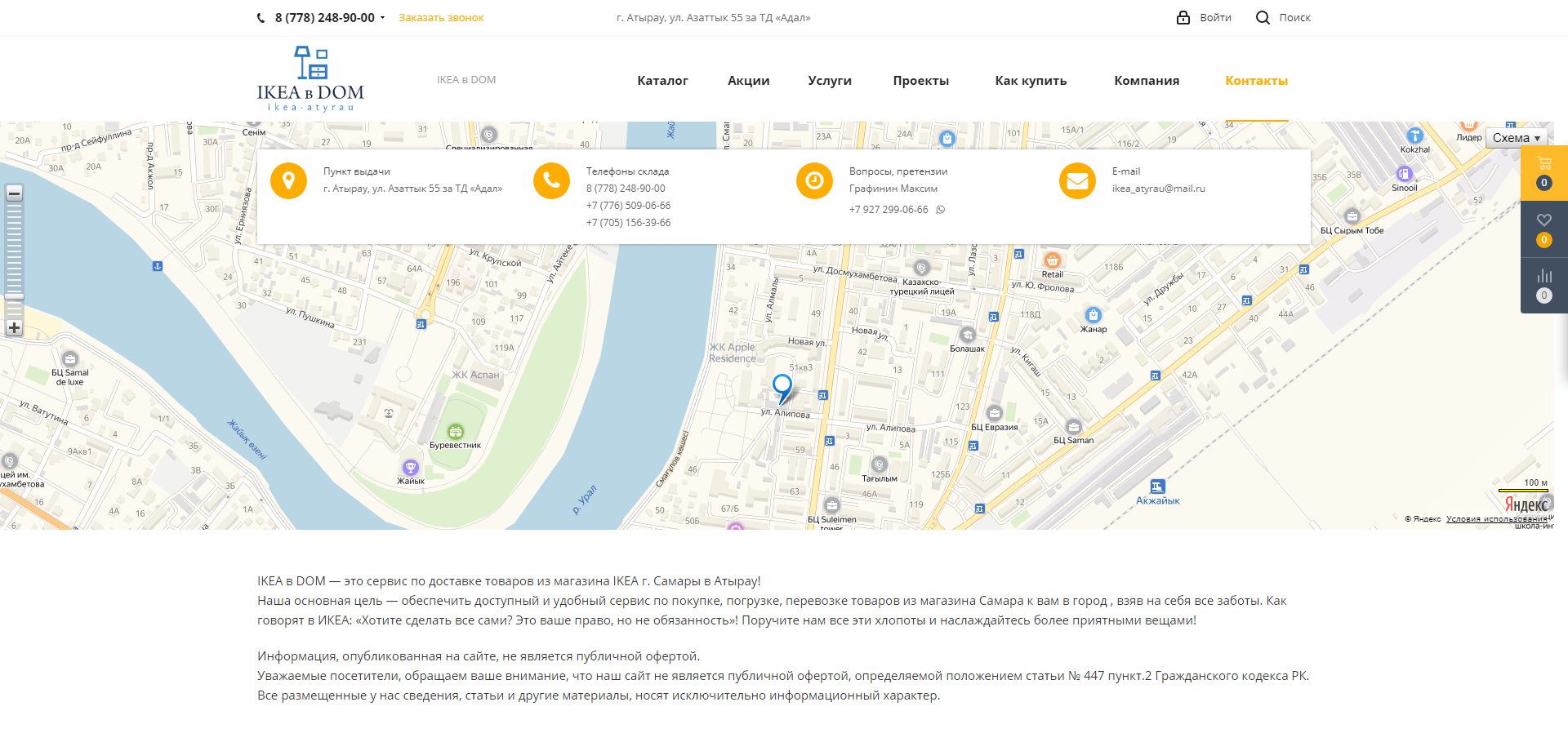Open the Услуги menu item
This screenshot has width=1568, height=751.
[x=830, y=81]
